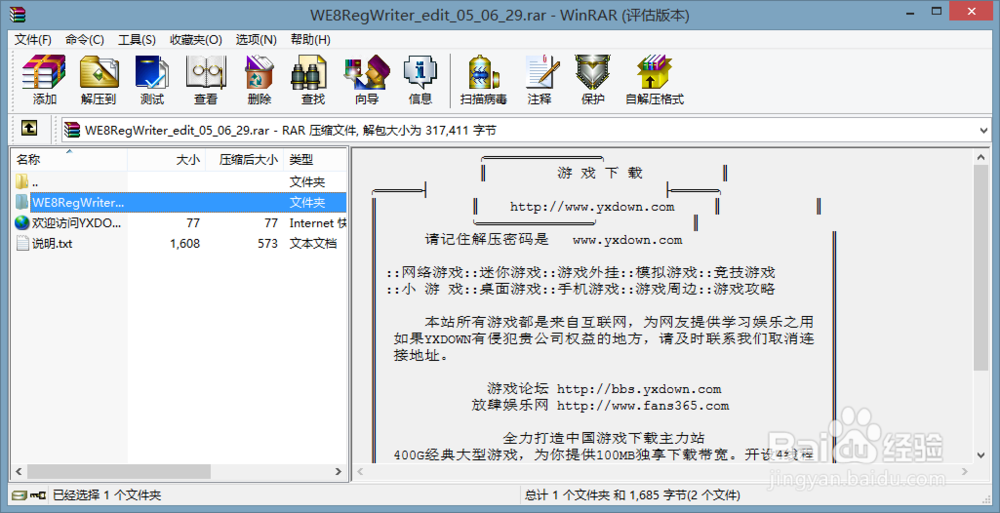This screenshot has height=513, width=1000.
Task: Open the Comment (注释) icon
Action: (540, 80)
